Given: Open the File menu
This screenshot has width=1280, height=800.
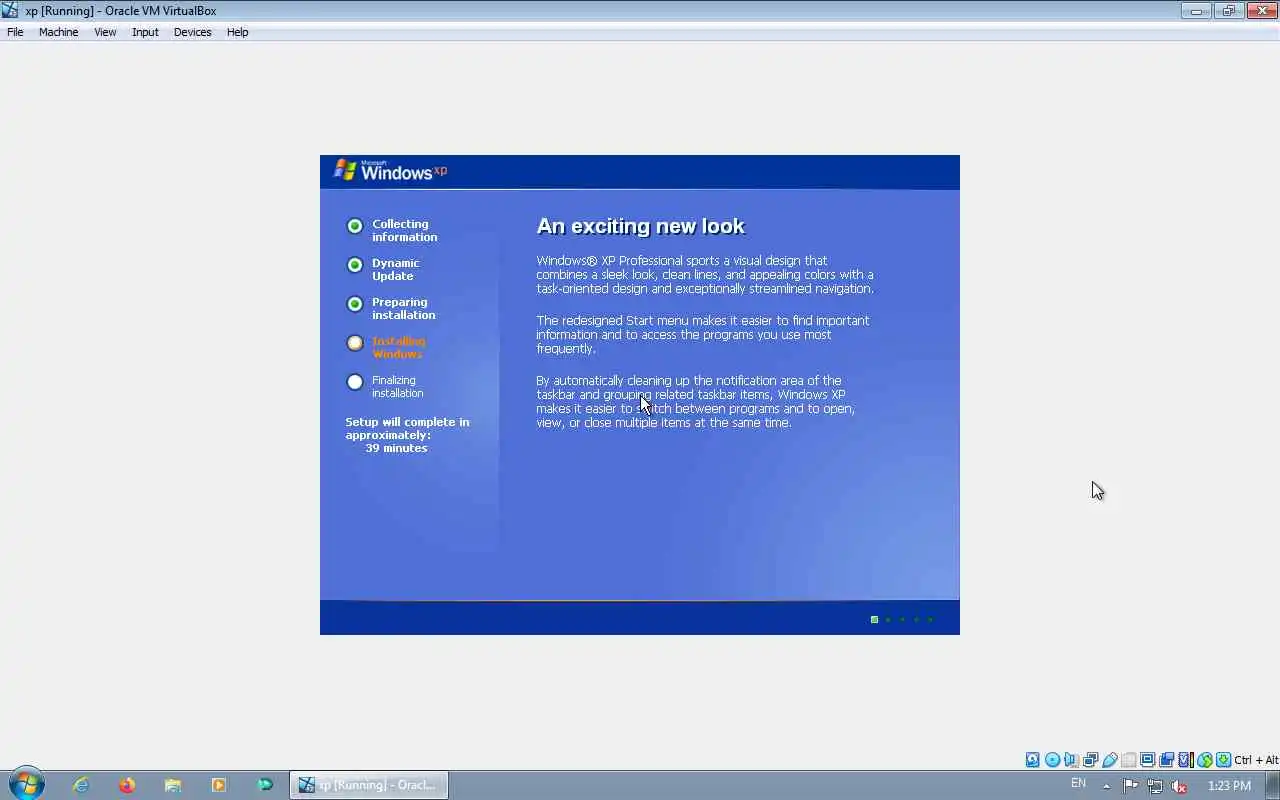Looking at the screenshot, I should pos(15,32).
